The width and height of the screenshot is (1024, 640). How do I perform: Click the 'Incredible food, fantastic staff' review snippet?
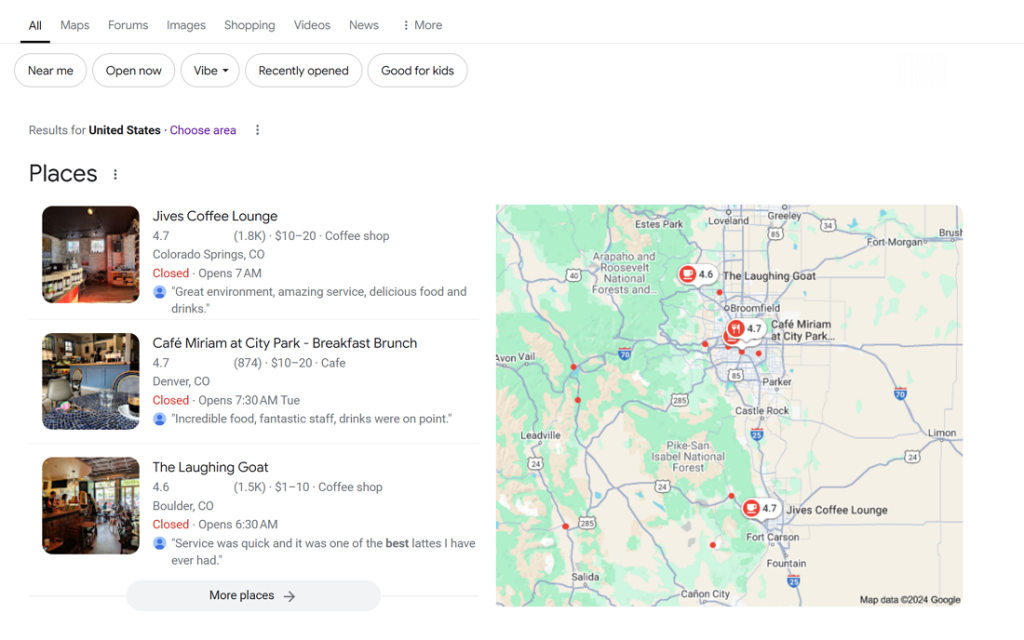tap(311, 419)
